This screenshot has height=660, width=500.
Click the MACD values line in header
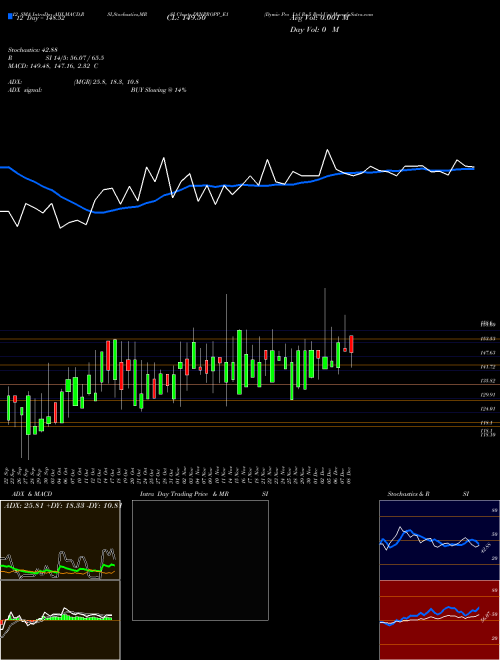click(x=53, y=66)
